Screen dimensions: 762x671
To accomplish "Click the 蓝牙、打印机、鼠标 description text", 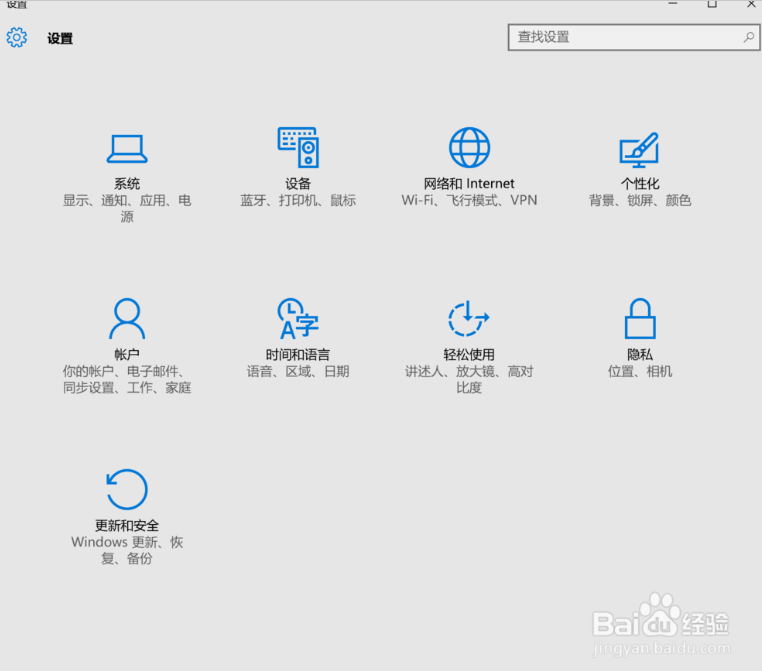I will (x=298, y=200).
